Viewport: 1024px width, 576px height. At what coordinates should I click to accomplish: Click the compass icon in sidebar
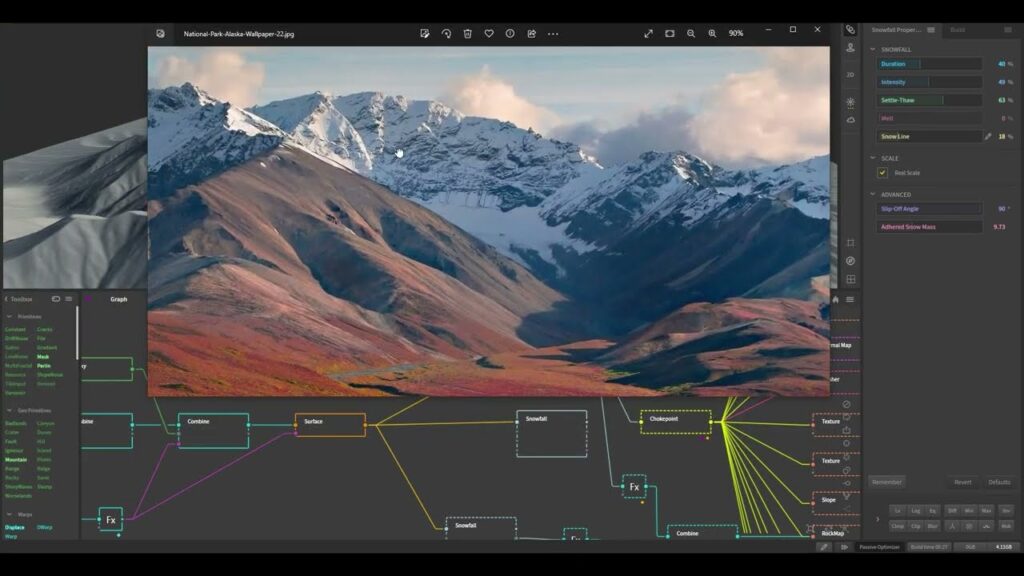[850, 261]
